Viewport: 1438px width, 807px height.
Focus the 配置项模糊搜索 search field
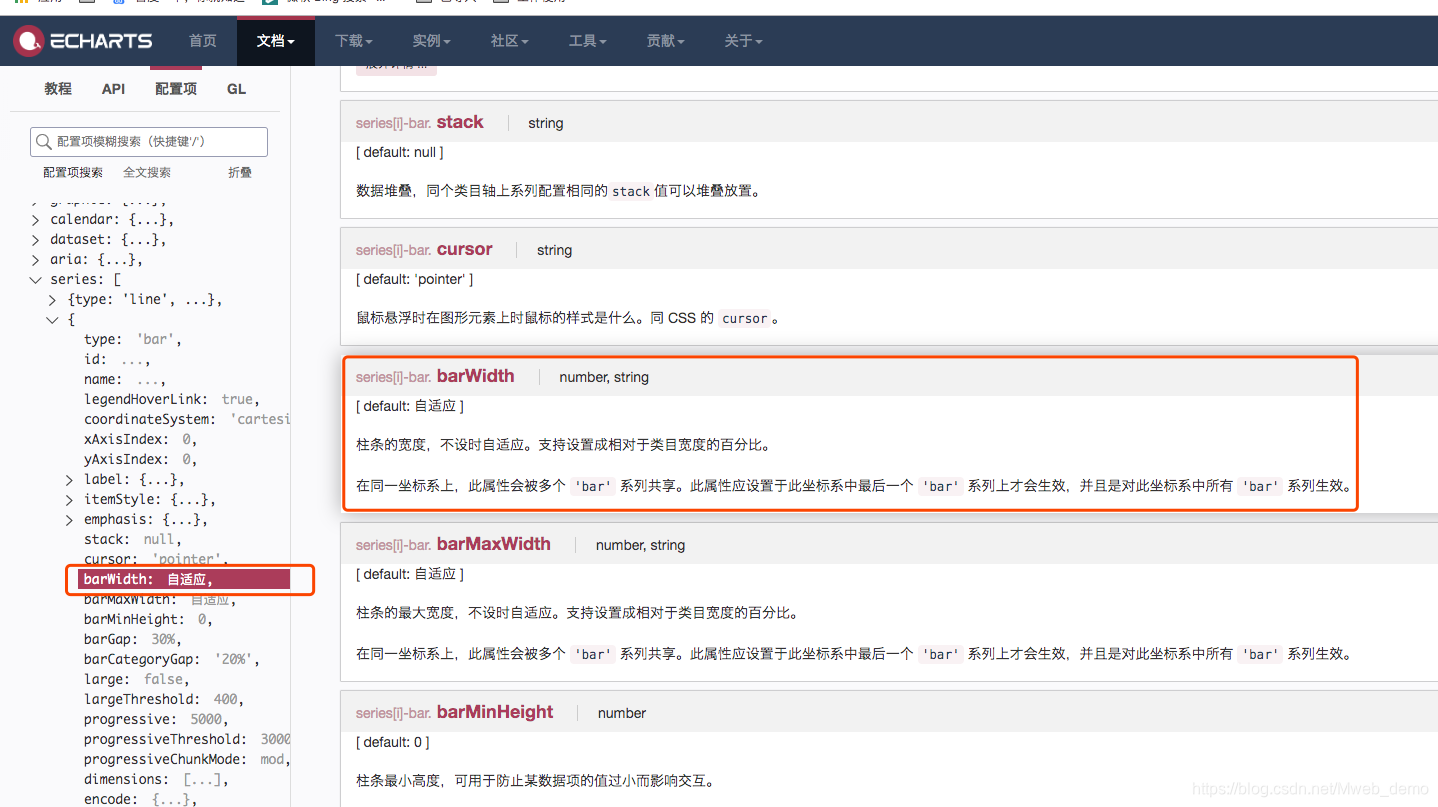tap(149, 142)
